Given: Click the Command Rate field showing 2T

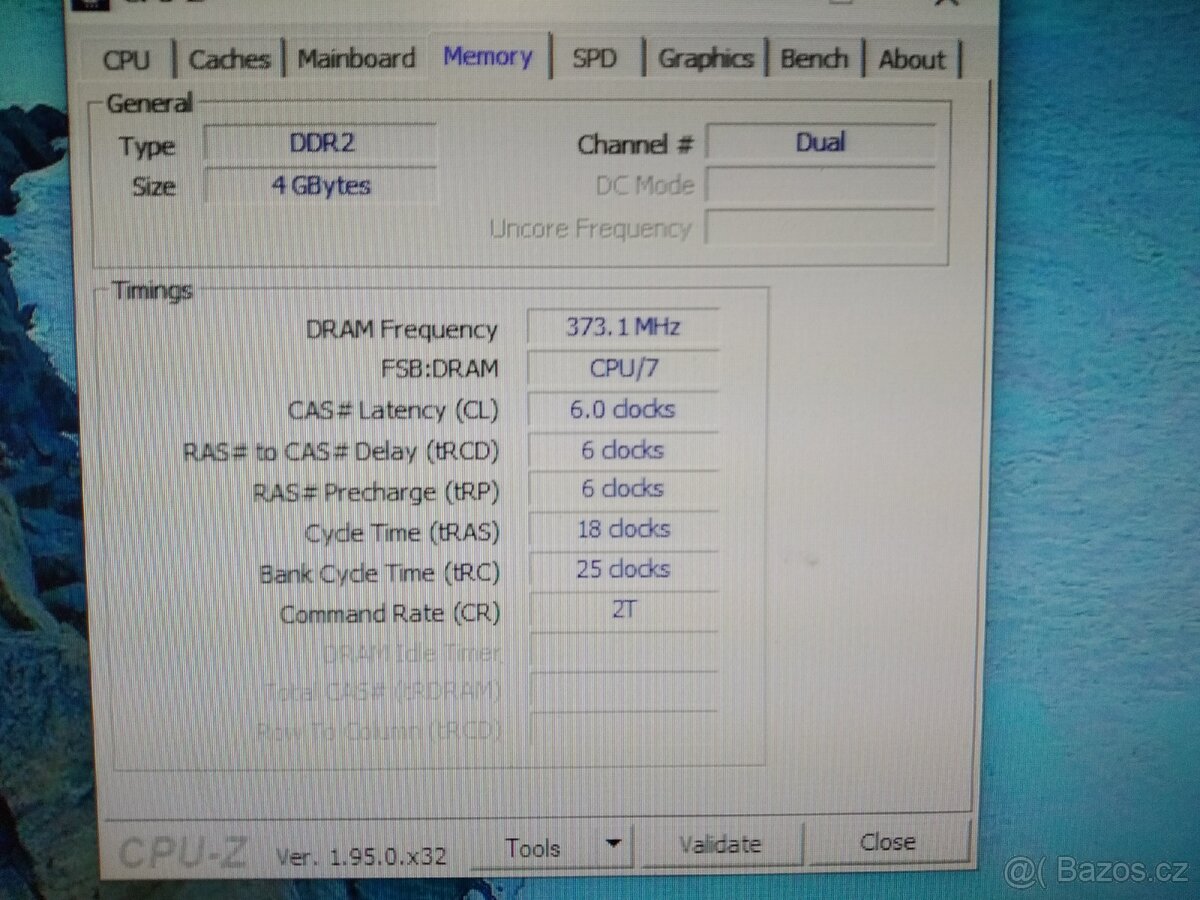Looking at the screenshot, I should (622, 609).
